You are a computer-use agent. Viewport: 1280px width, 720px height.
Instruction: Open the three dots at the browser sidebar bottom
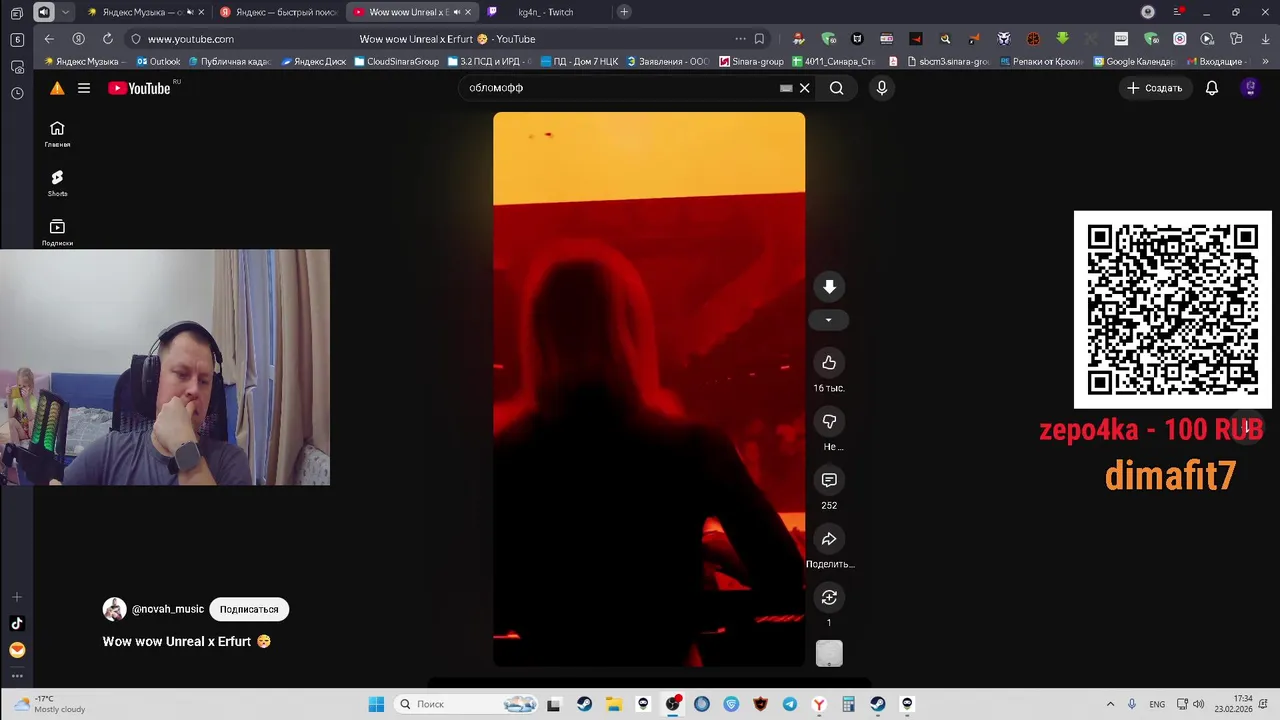17,676
